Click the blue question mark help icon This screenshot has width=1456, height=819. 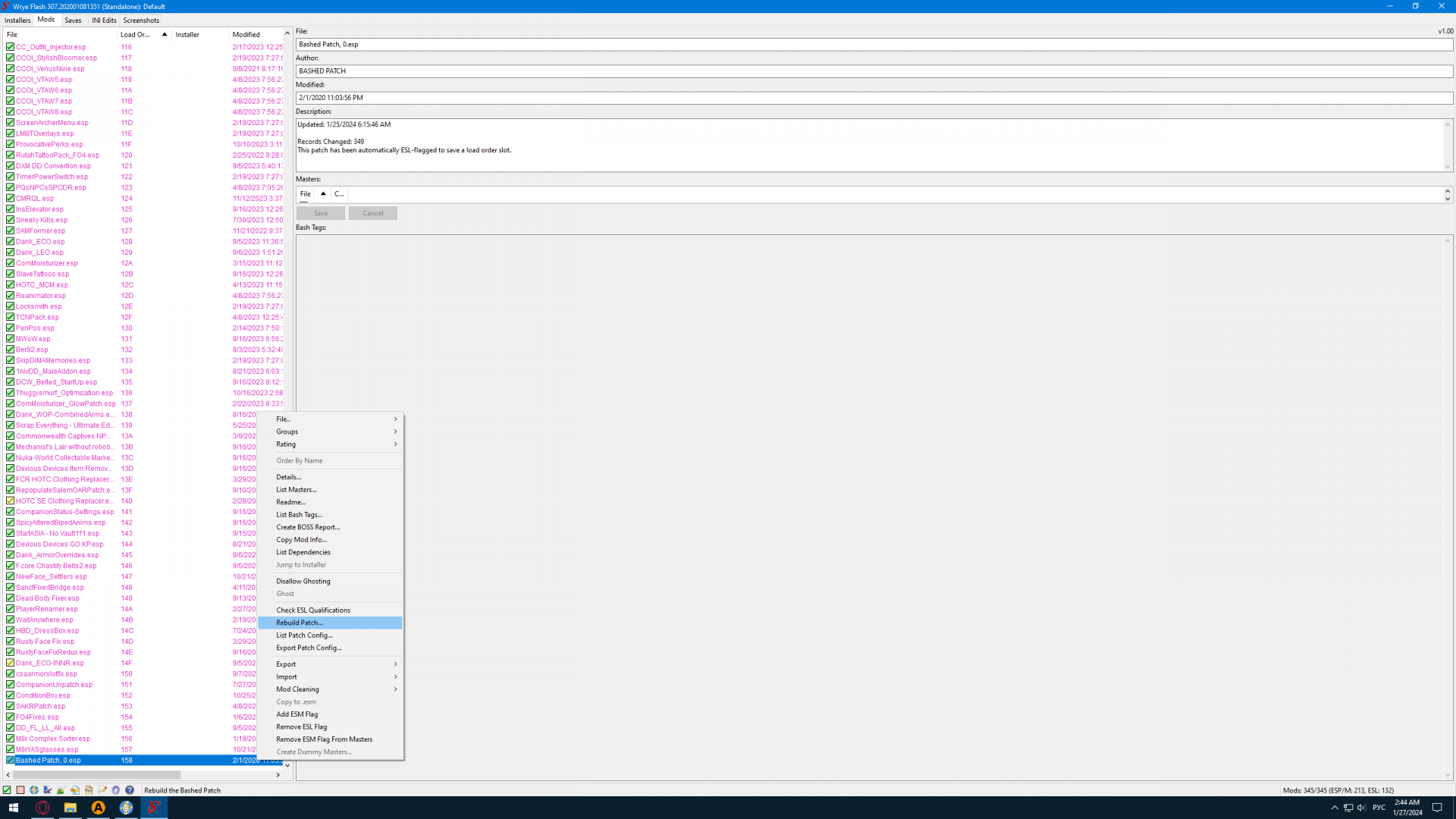pyautogui.click(x=130, y=789)
